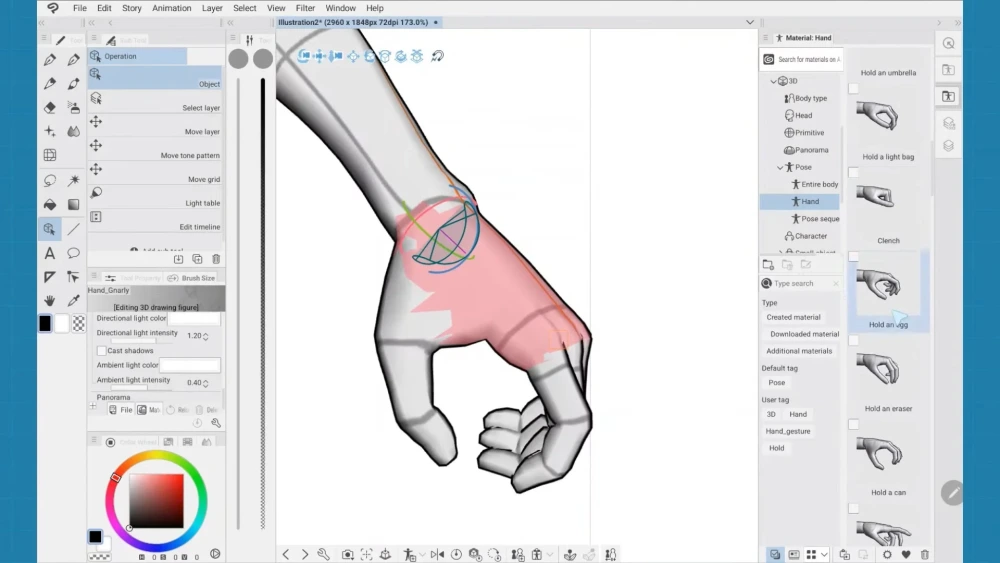
Task: Select the Move layer sub tool
Action: click(155, 126)
